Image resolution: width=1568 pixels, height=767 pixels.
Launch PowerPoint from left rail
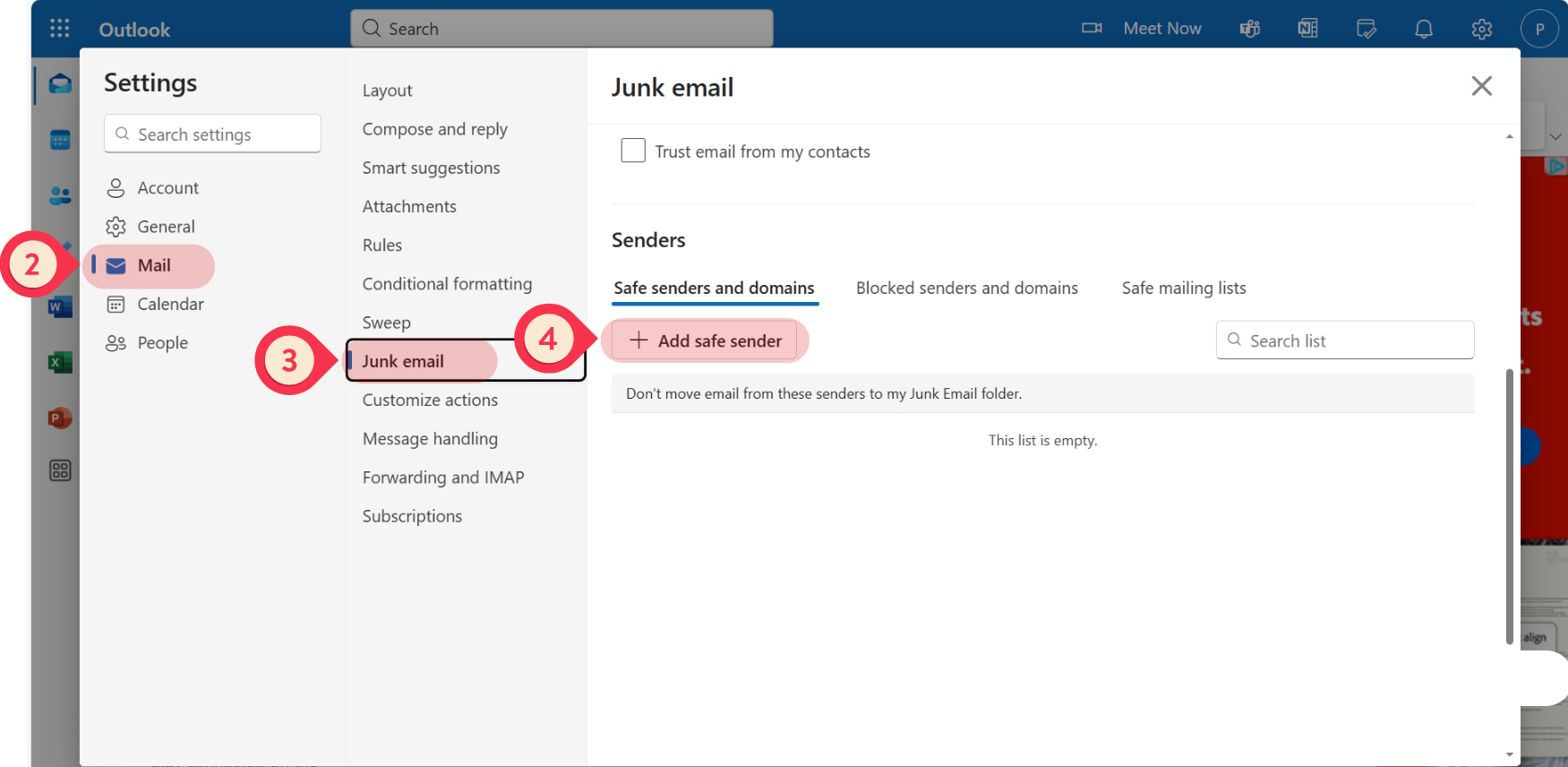pos(60,418)
